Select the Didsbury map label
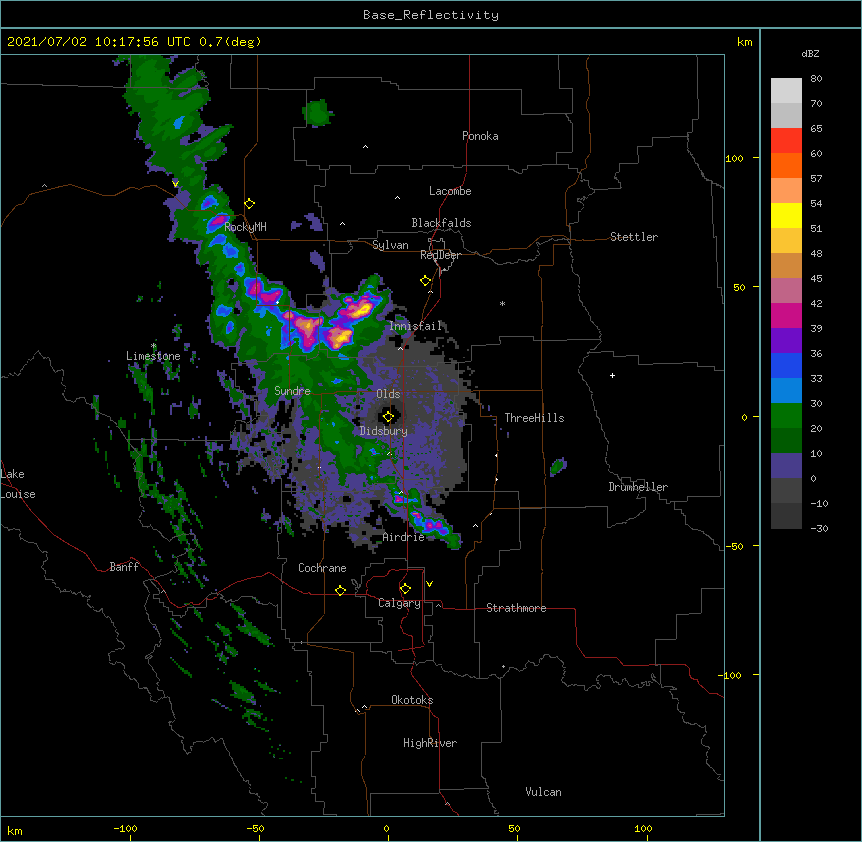862x842 pixels. point(384,431)
